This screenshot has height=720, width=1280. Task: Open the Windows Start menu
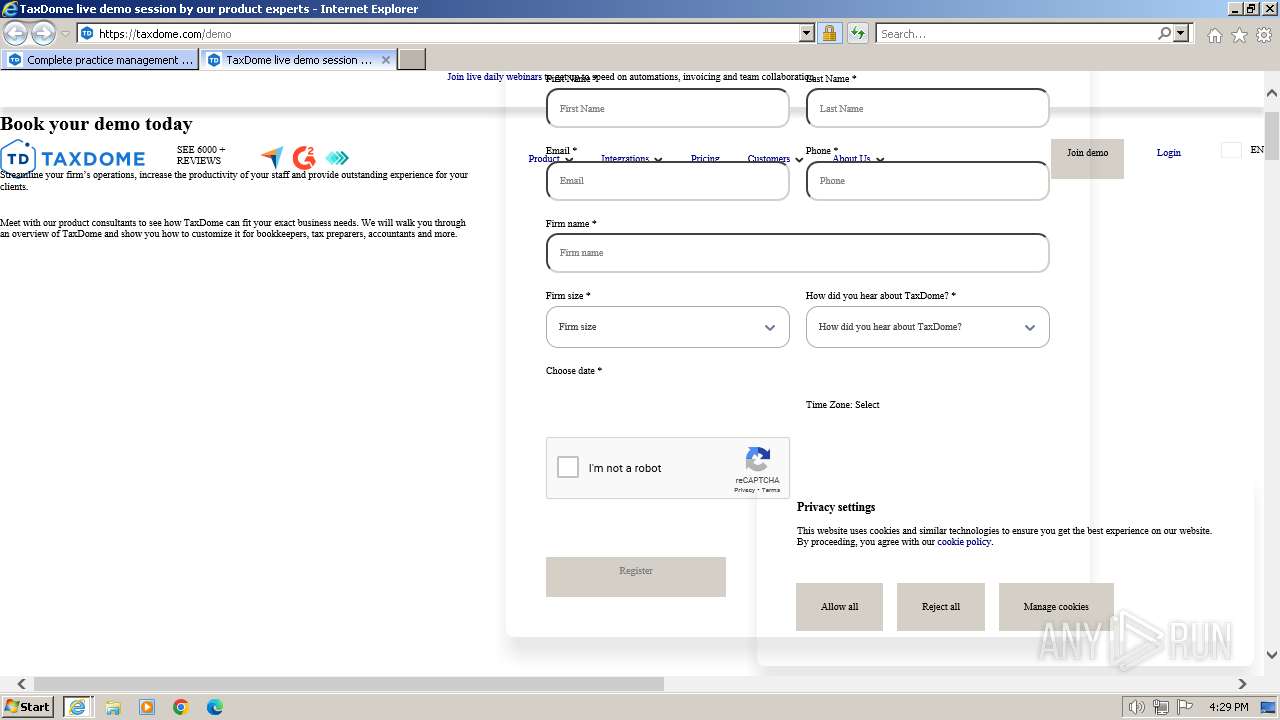(28, 707)
